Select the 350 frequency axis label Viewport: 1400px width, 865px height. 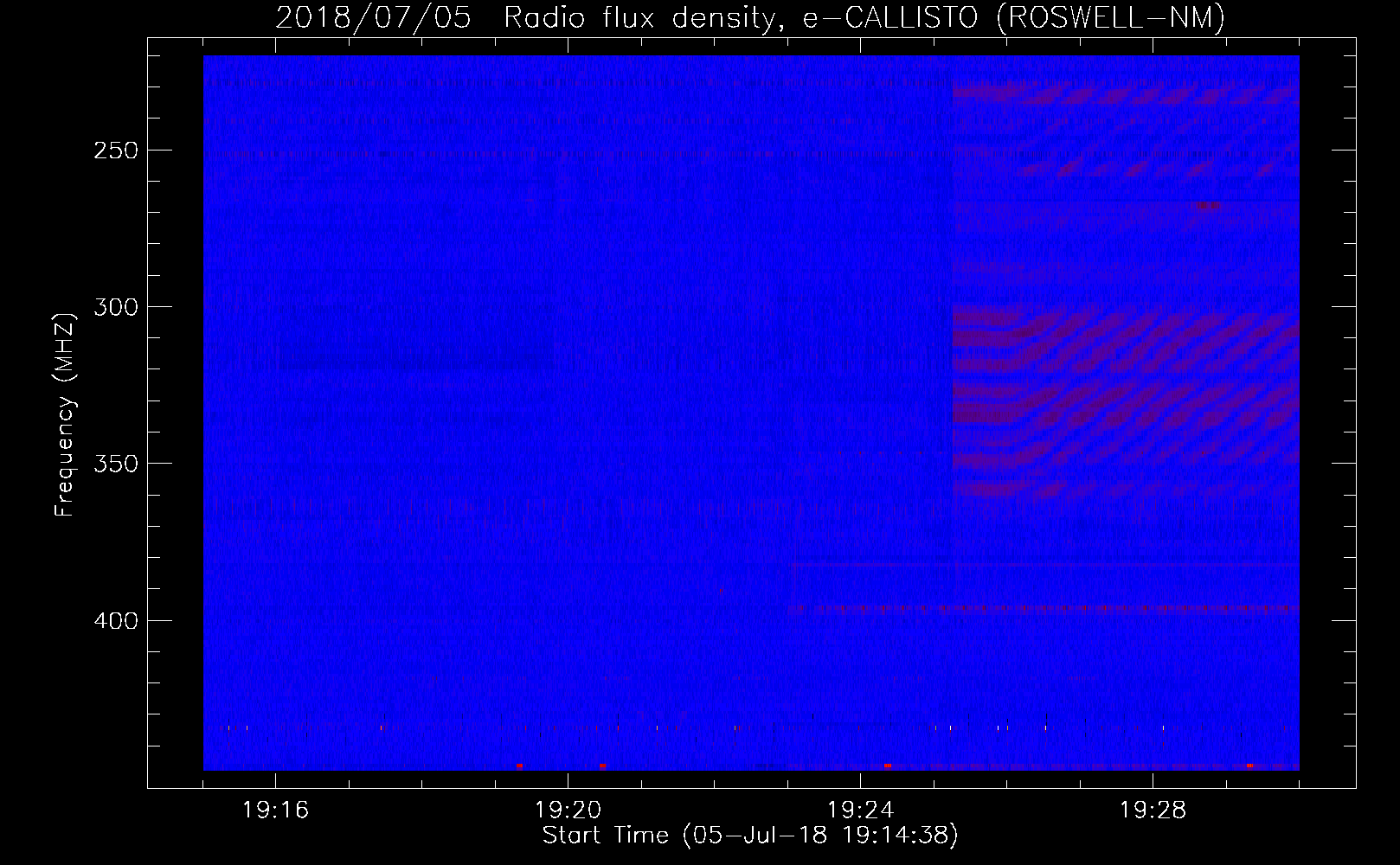pyautogui.click(x=116, y=464)
